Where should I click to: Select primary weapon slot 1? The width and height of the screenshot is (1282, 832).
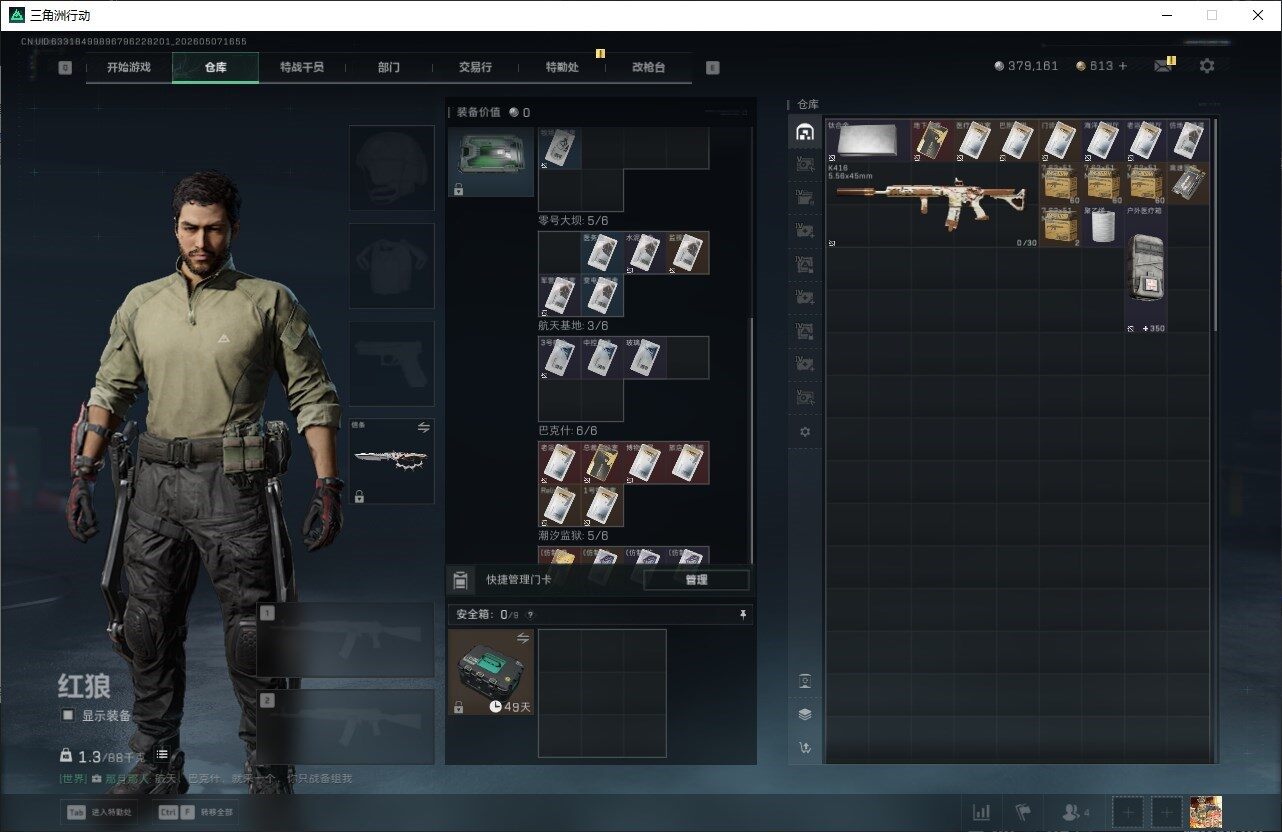click(x=346, y=640)
